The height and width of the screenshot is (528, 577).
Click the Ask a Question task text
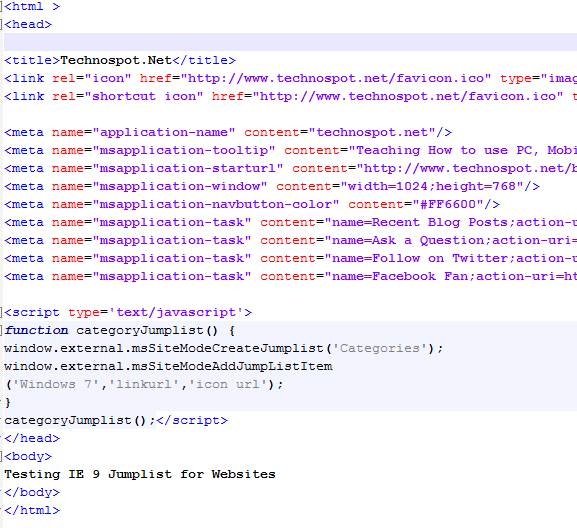(428, 241)
